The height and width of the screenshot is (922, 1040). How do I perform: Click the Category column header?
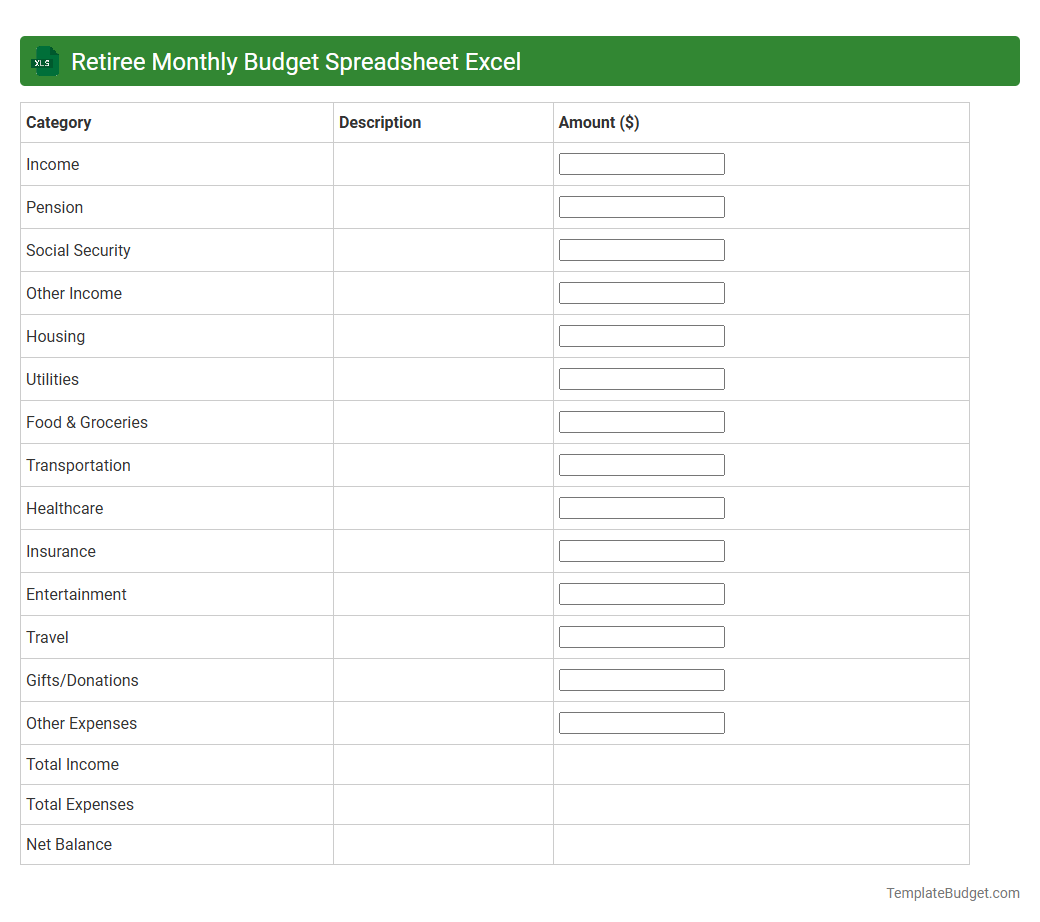pyautogui.click(x=58, y=122)
